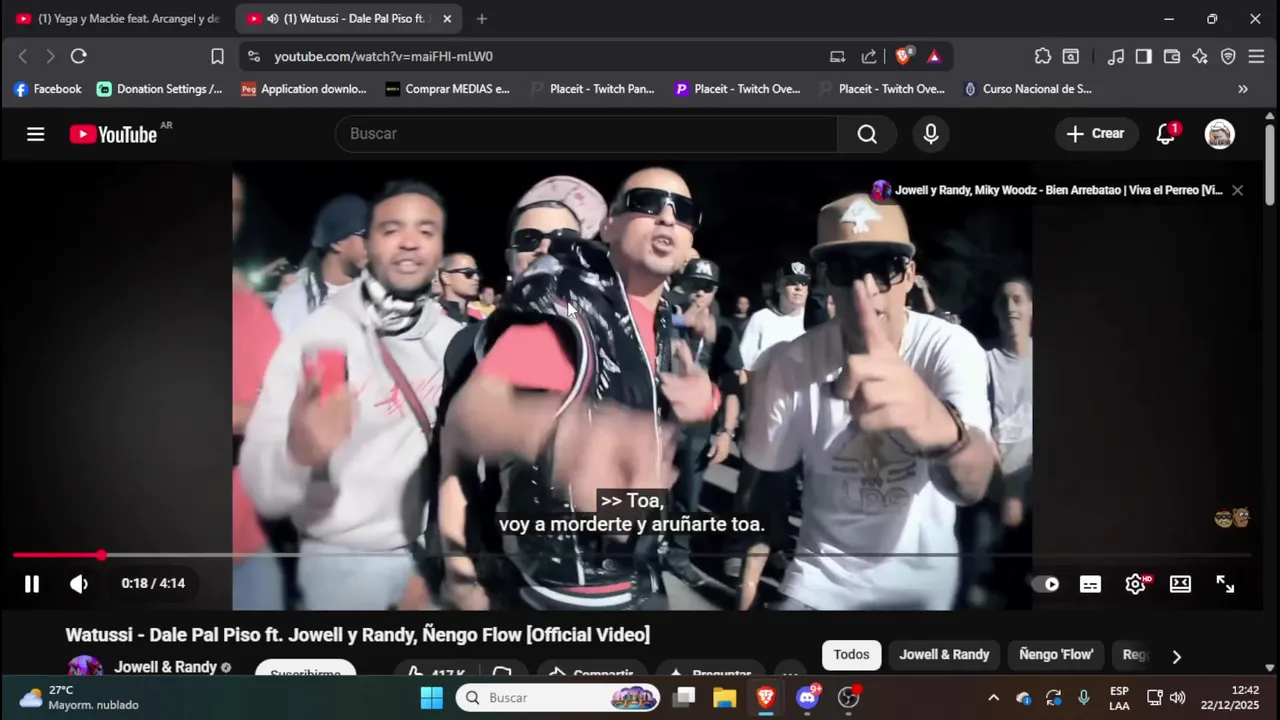Close the Watussi - Dale Pal Piso tab
This screenshot has width=1280, height=720.
tap(447, 19)
